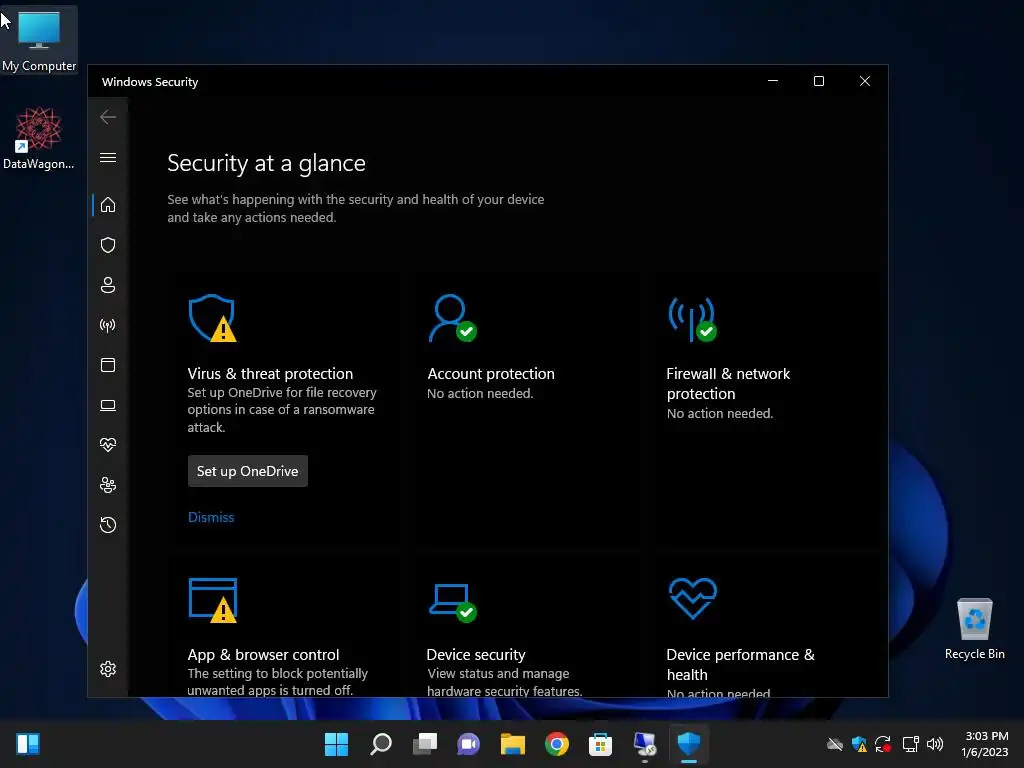
Task: Click the Windows Security tray icon with warning
Action: click(x=859, y=744)
